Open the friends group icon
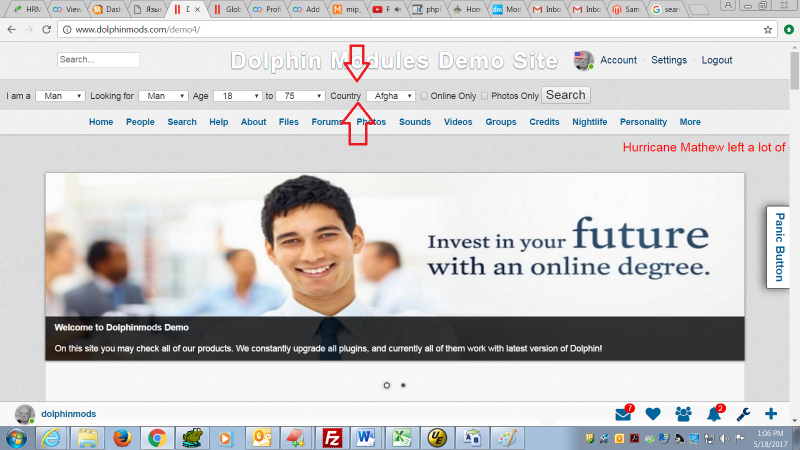Image resolution: width=800 pixels, height=450 pixels. click(683, 414)
